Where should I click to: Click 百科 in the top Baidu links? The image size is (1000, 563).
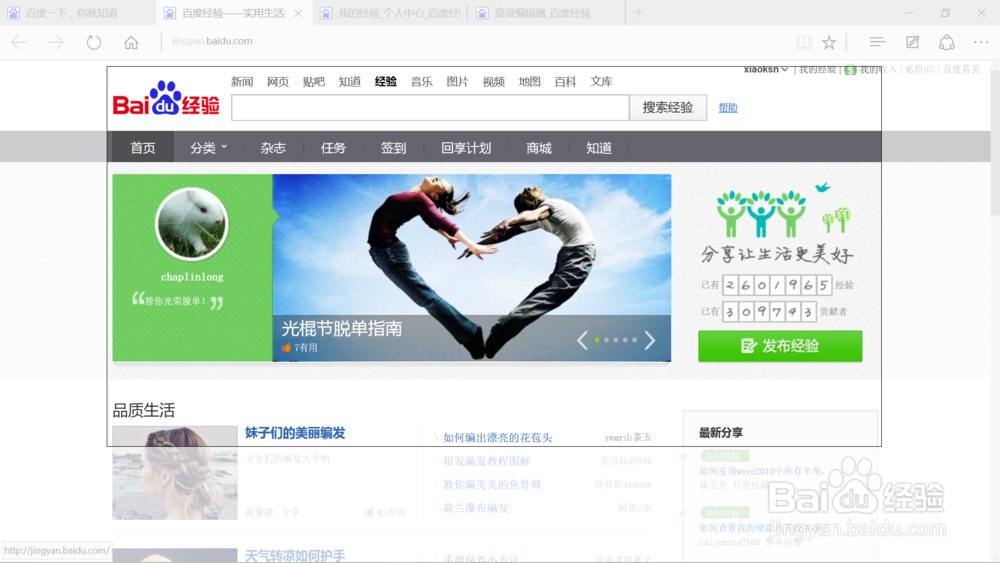(565, 82)
